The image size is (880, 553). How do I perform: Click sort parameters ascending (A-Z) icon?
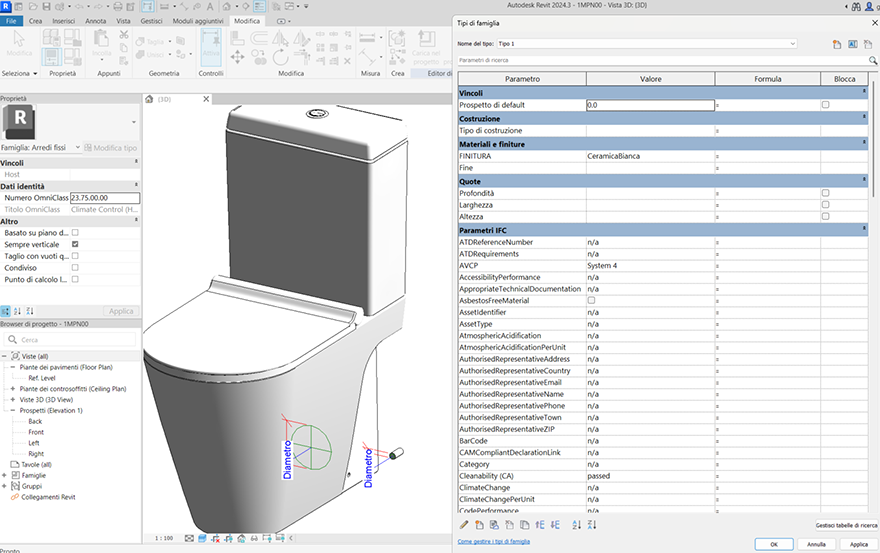[x=576, y=524]
